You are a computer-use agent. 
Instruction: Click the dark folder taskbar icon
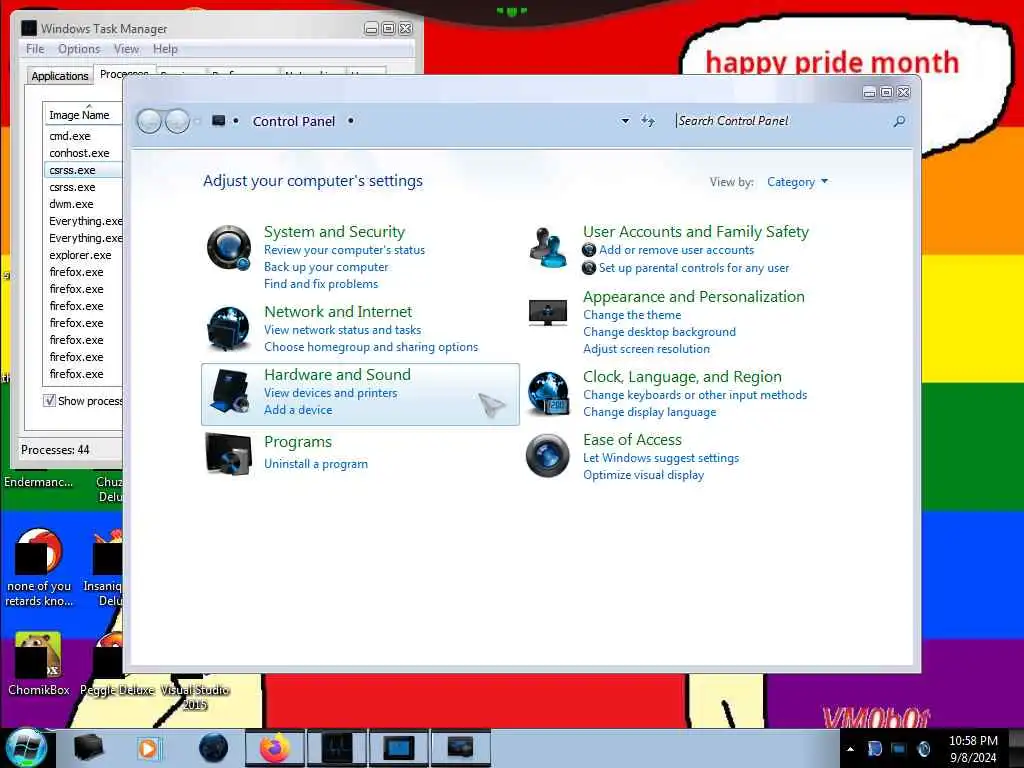pos(89,748)
